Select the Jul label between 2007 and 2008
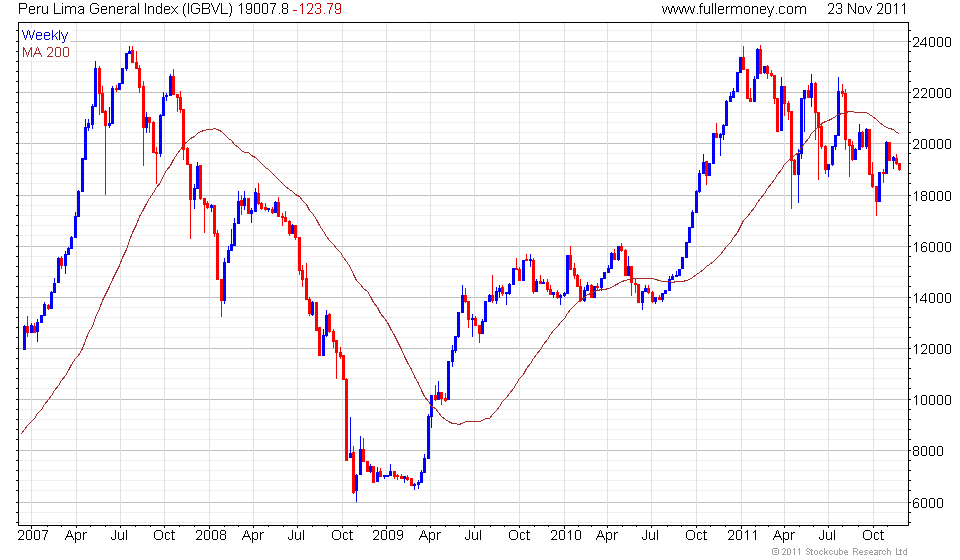Screen dimensions: 960x560 pos(119,536)
